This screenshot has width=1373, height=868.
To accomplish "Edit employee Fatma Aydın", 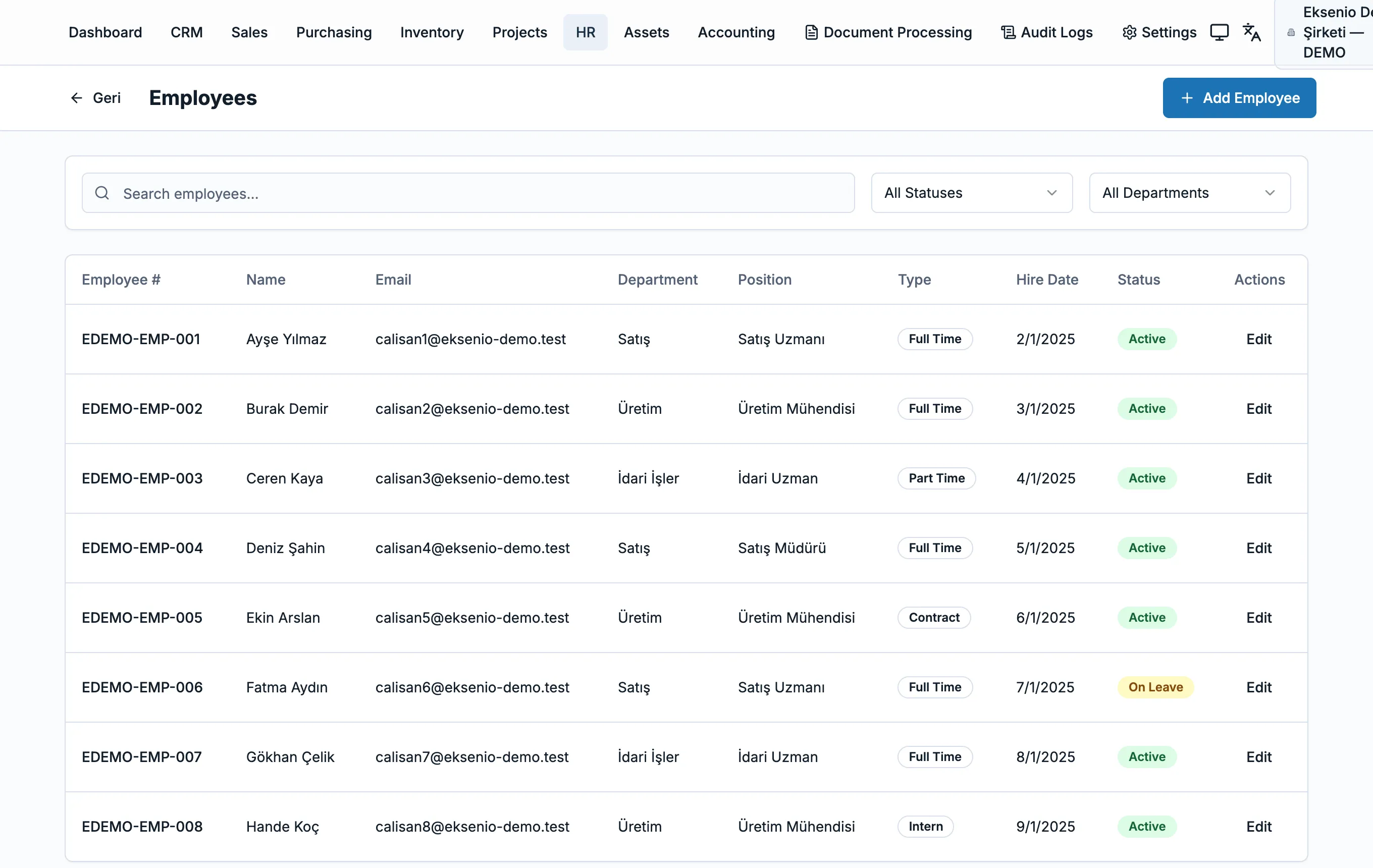I will click(1258, 687).
